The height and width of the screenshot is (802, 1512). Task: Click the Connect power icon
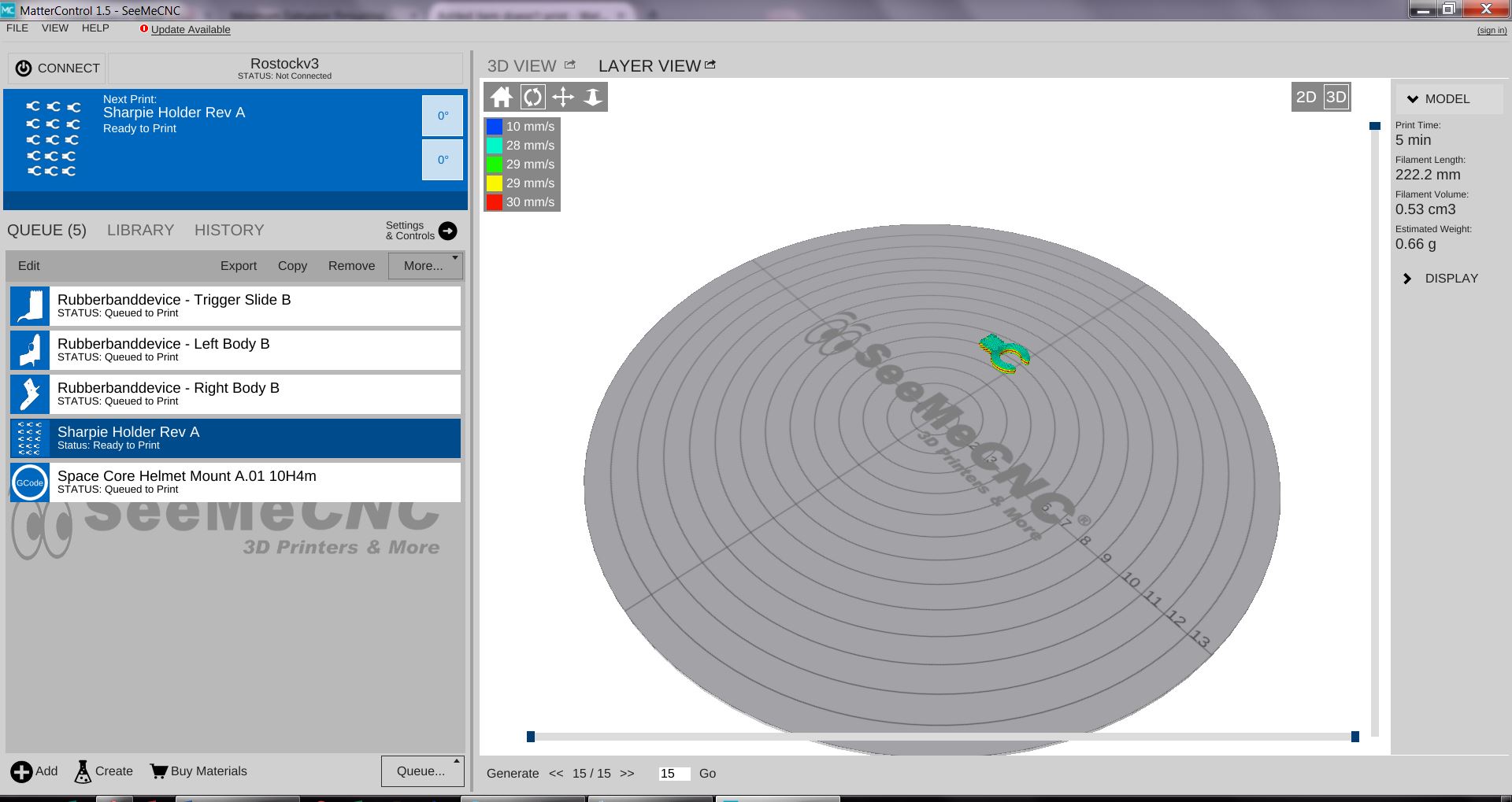24,68
